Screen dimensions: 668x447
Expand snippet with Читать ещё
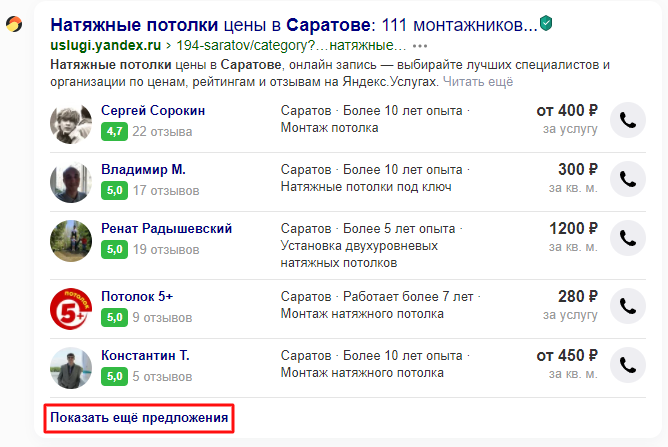point(478,81)
